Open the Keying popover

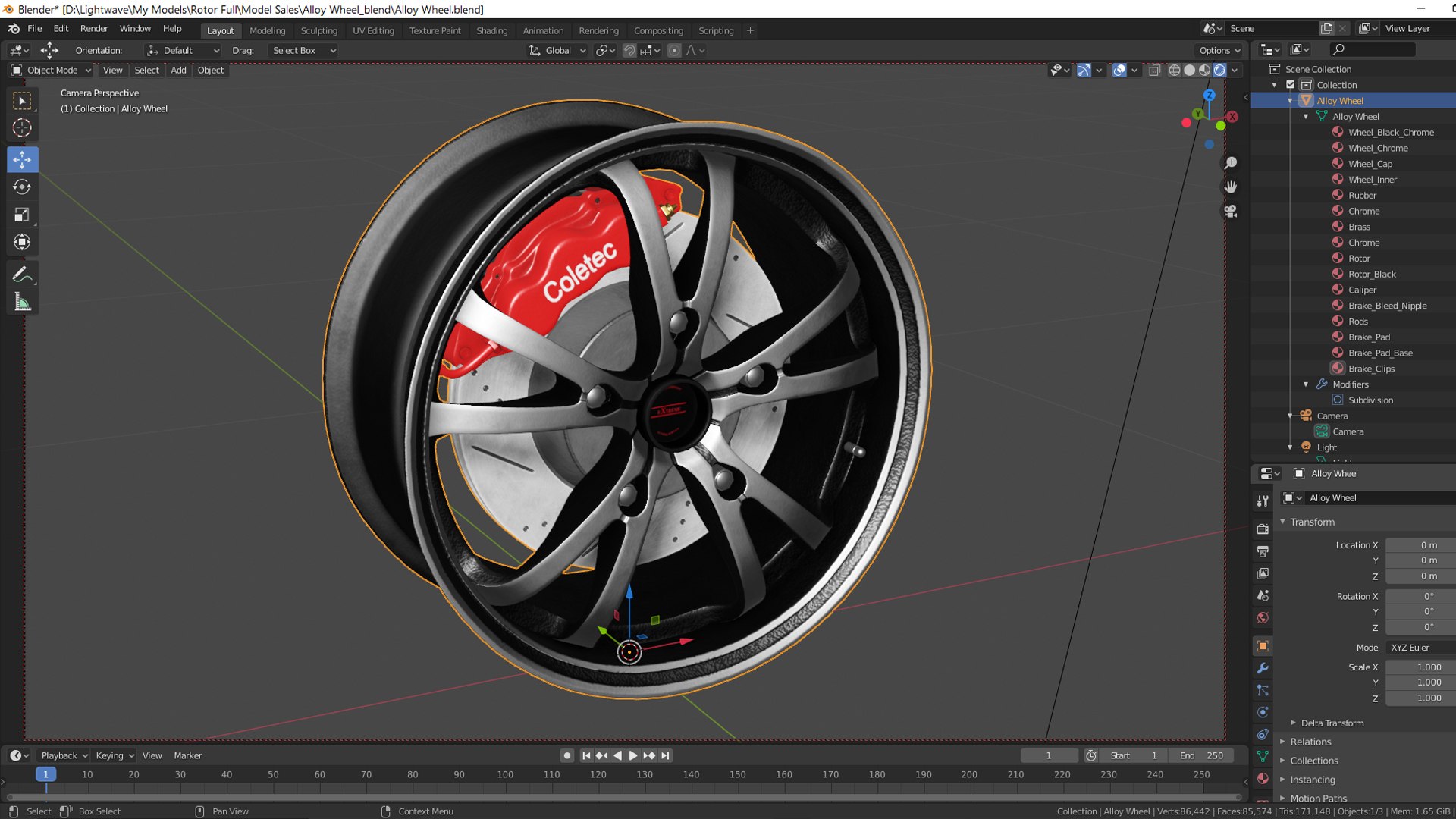[x=115, y=755]
